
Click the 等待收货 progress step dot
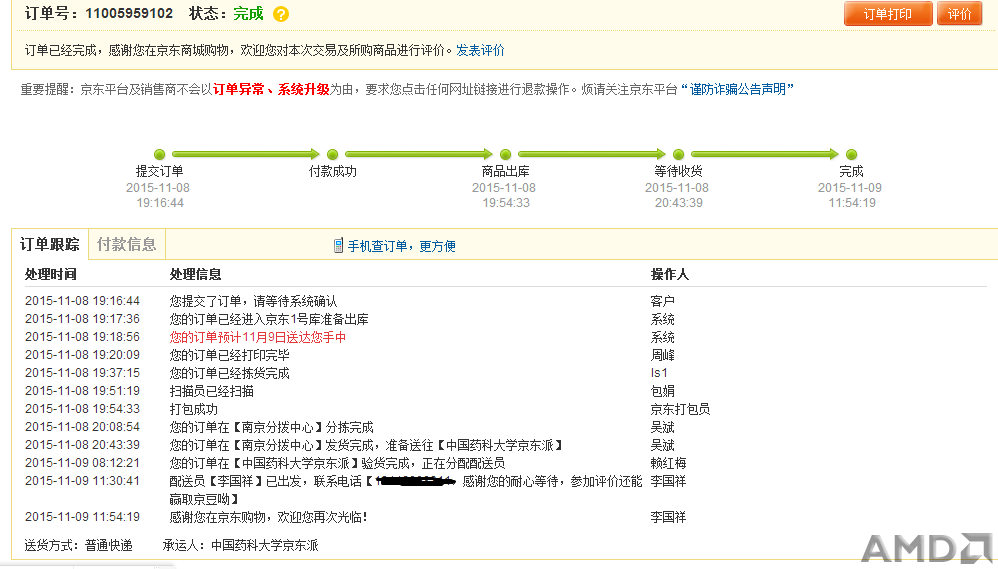point(678,154)
